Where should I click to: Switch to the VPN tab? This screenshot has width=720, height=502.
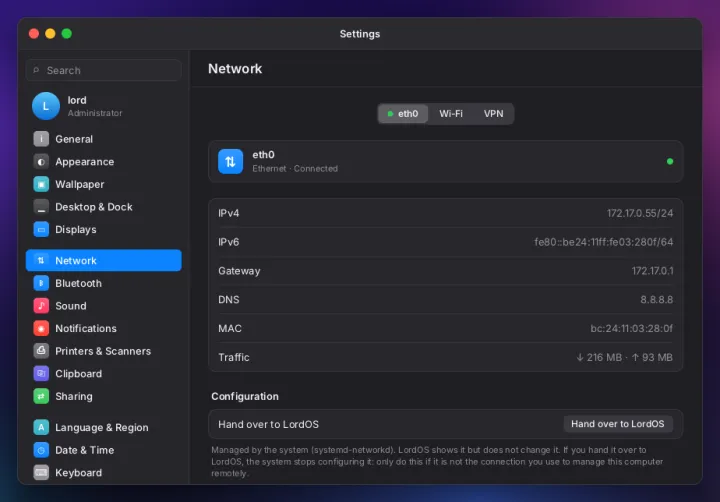(x=494, y=113)
